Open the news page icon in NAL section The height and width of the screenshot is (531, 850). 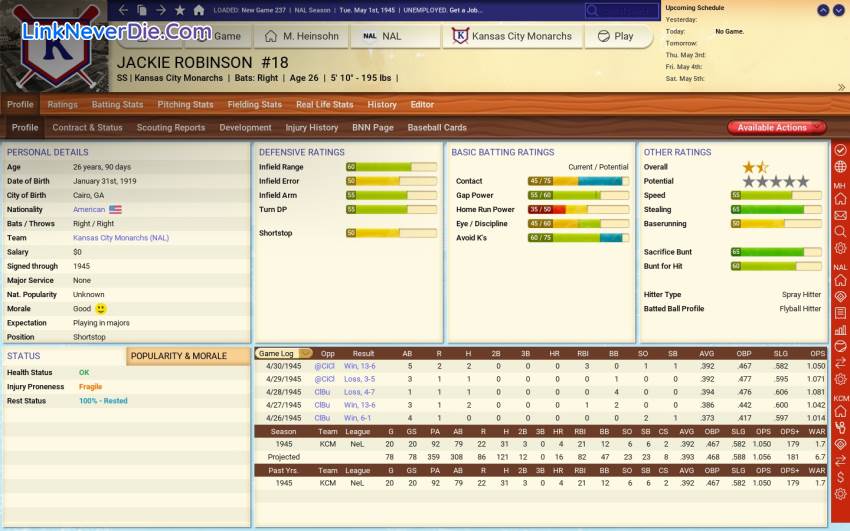840,313
